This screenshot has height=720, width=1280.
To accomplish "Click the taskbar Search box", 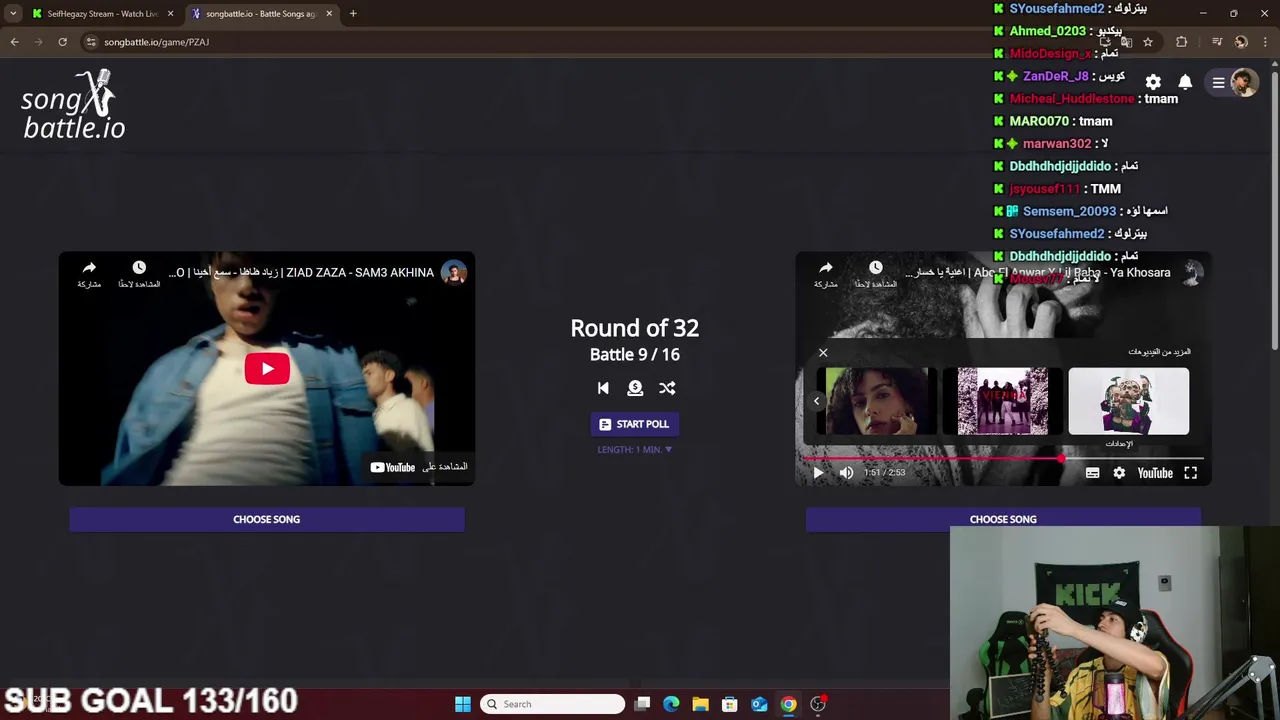I will (x=552, y=704).
